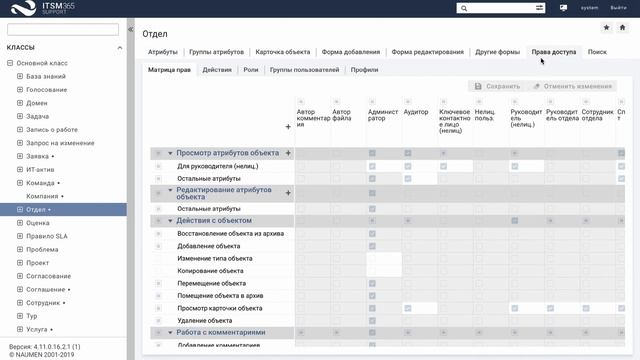640x360 pixels.
Task: Switch to the Поиск tab
Action: [x=597, y=52]
